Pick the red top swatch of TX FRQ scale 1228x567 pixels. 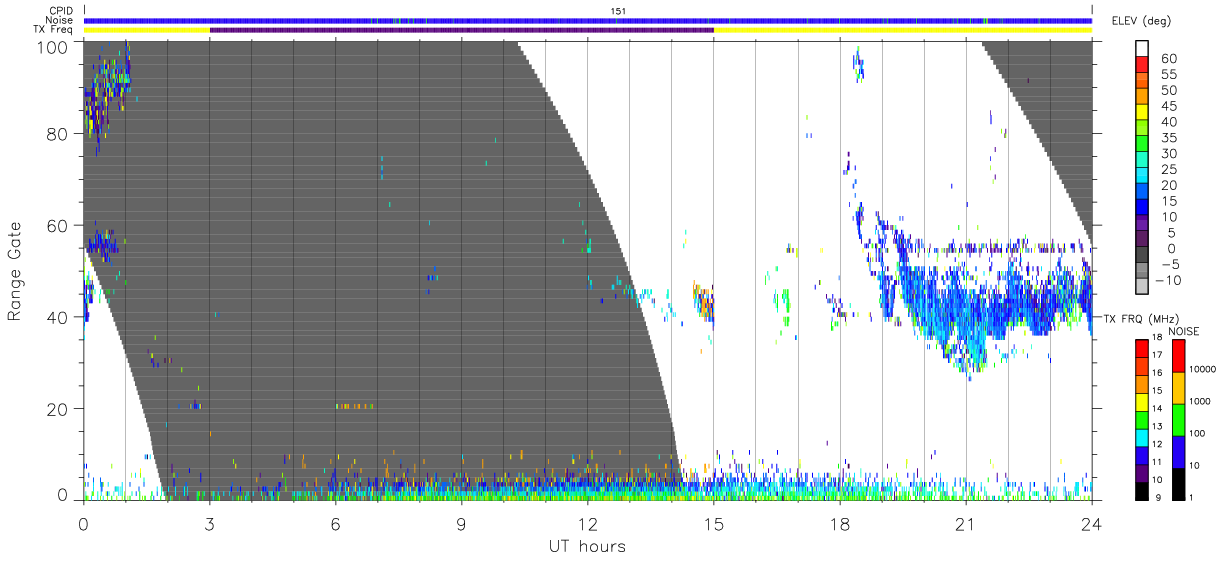point(1141,348)
